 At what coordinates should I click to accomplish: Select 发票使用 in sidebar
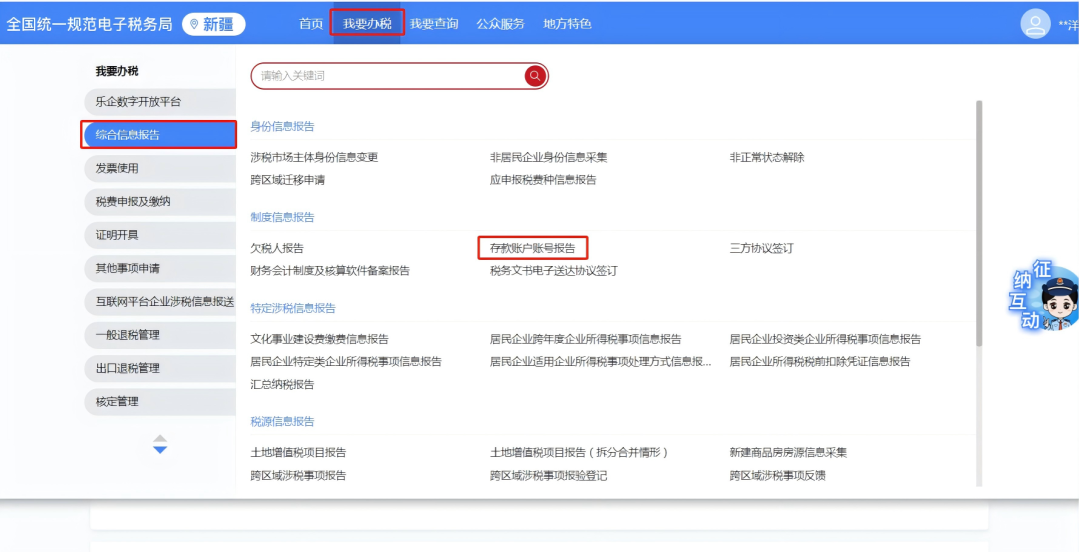(160, 168)
